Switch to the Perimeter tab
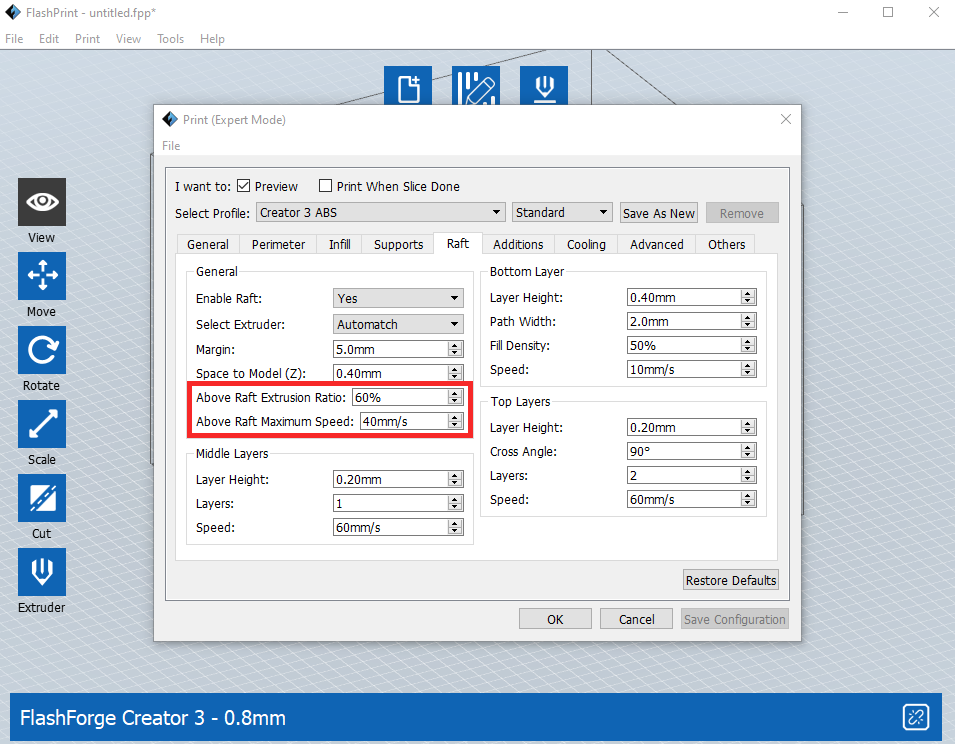Image resolution: width=955 pixels, height=744 pixels. pyautogui.click(x=278, y=244)
